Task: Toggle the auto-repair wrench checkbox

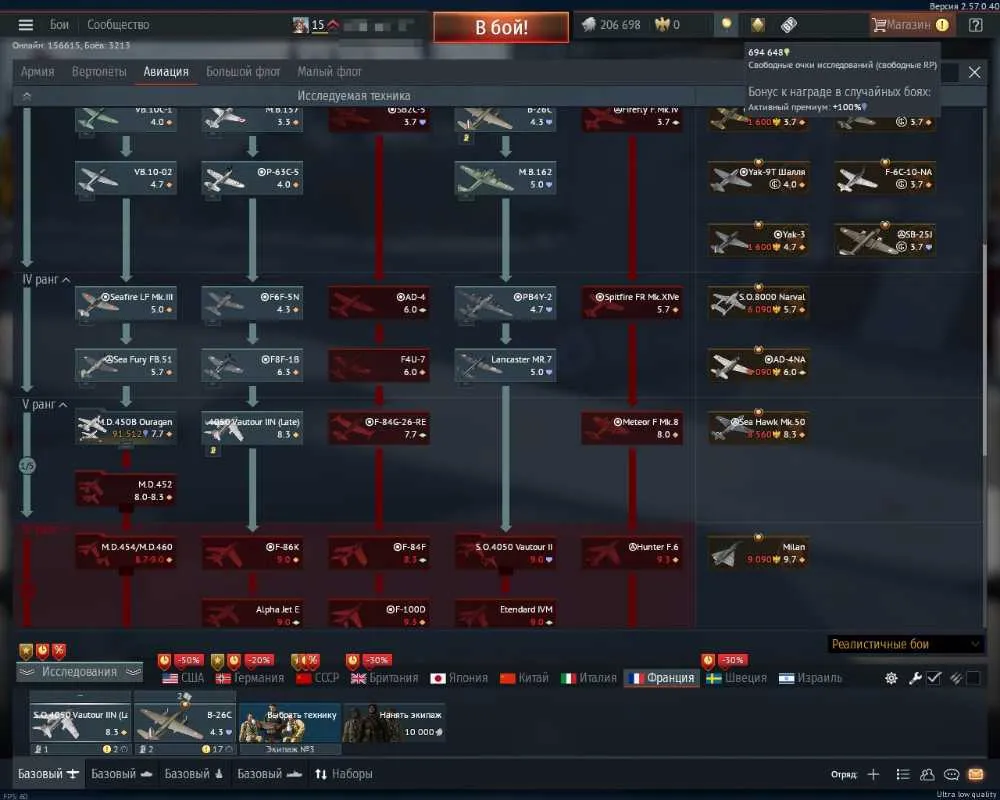Action: (934, 678)
